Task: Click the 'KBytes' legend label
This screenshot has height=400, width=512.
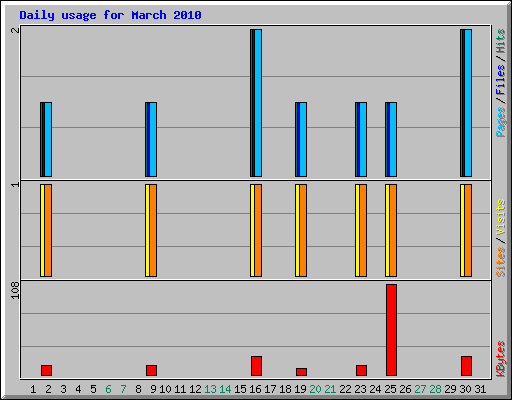Action: (500, 359)
